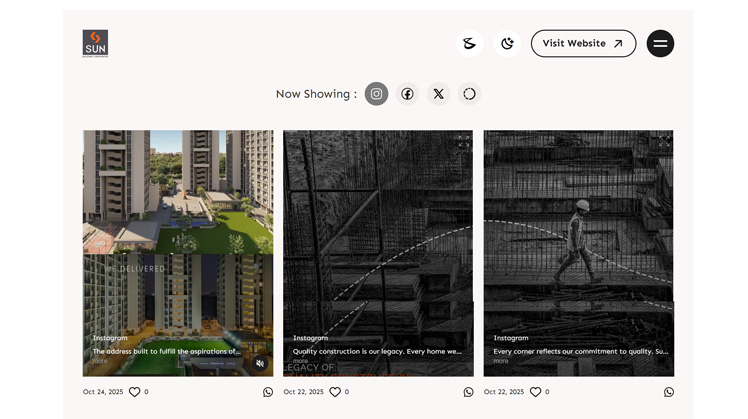
Task: Select the circular all-feeds filter icon
Action: tap(469, 94)
